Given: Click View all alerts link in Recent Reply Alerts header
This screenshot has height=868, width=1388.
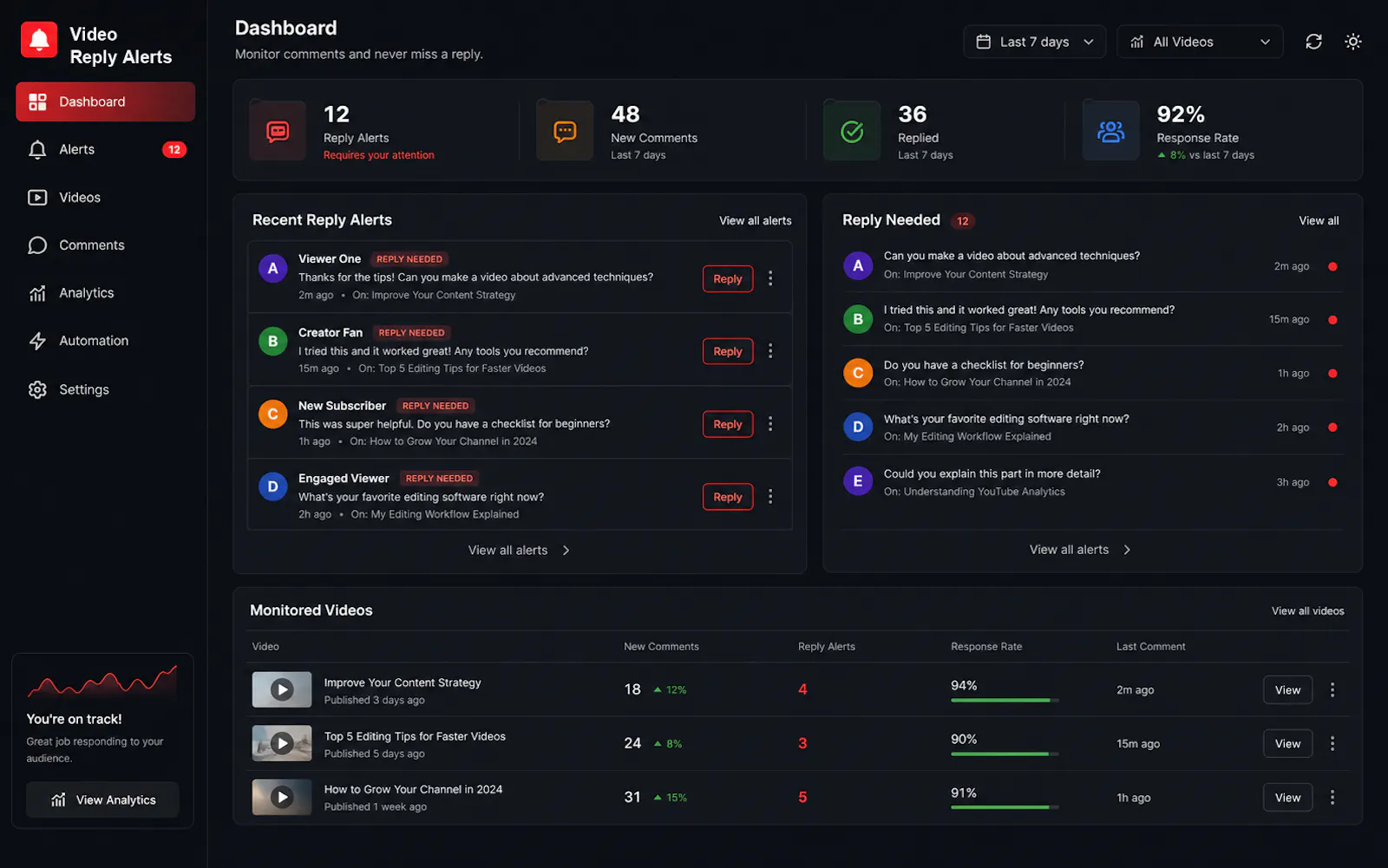Looking at the screenshot, I should tap(755, 220).
